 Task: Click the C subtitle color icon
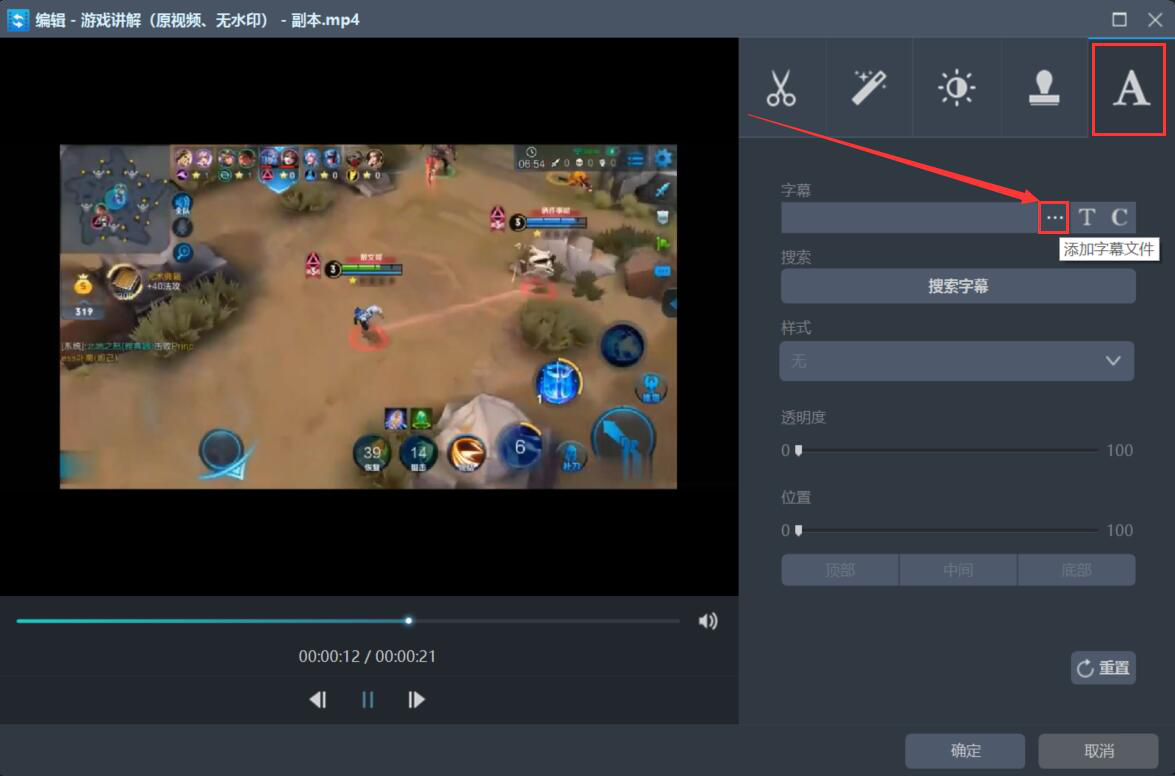pyautogui.click(x=1120, y=218)
